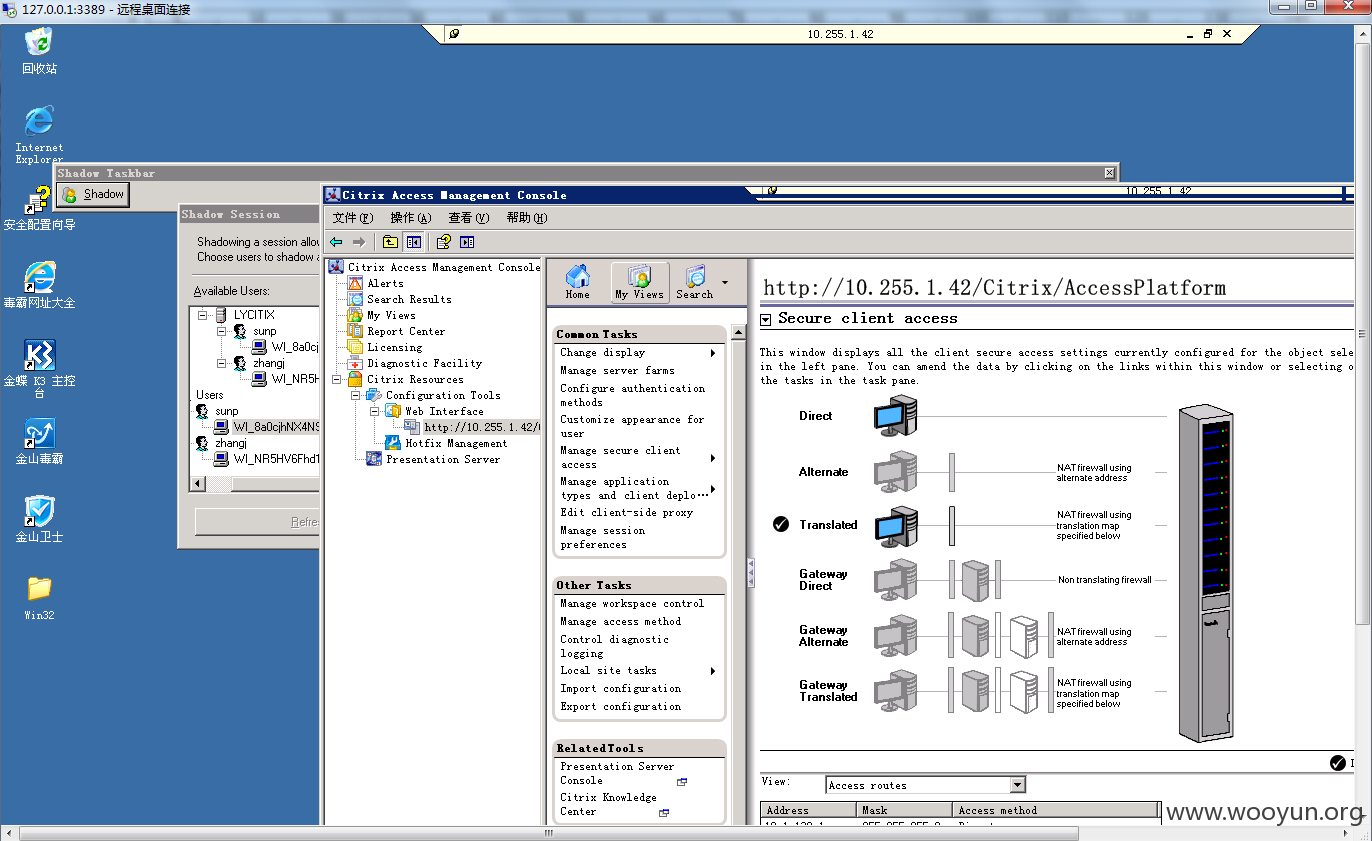Click Edit client-side proxy task
The height and width of the screenshot is (841, 1372).
[626, 513]
